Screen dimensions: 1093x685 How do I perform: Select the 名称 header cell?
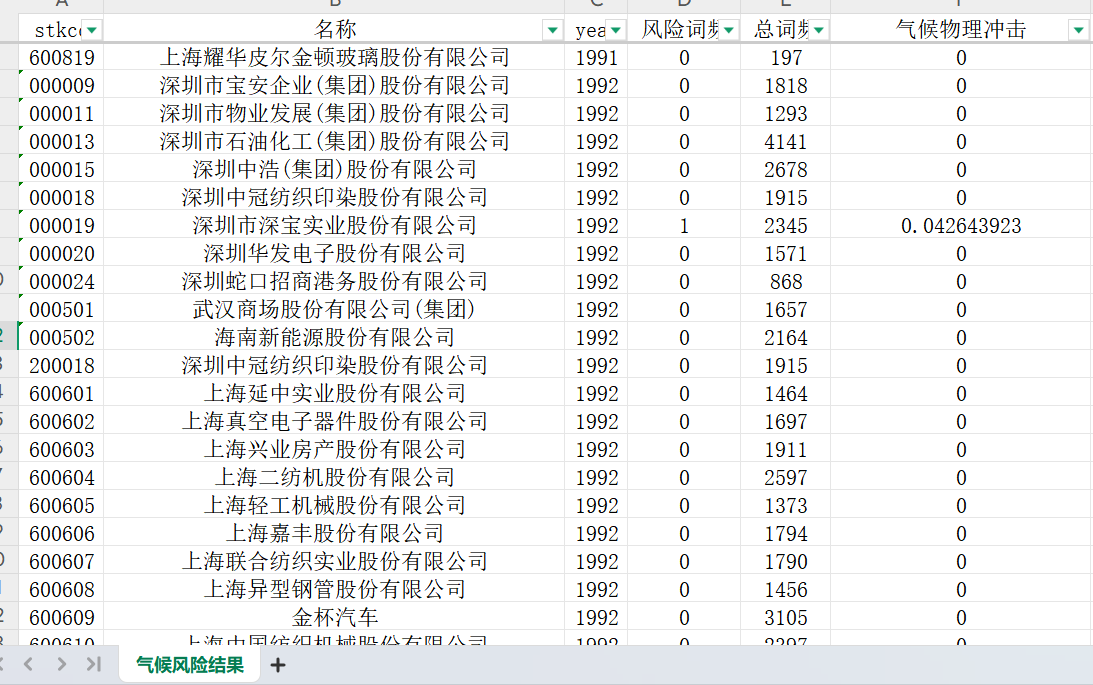point(334,29)
